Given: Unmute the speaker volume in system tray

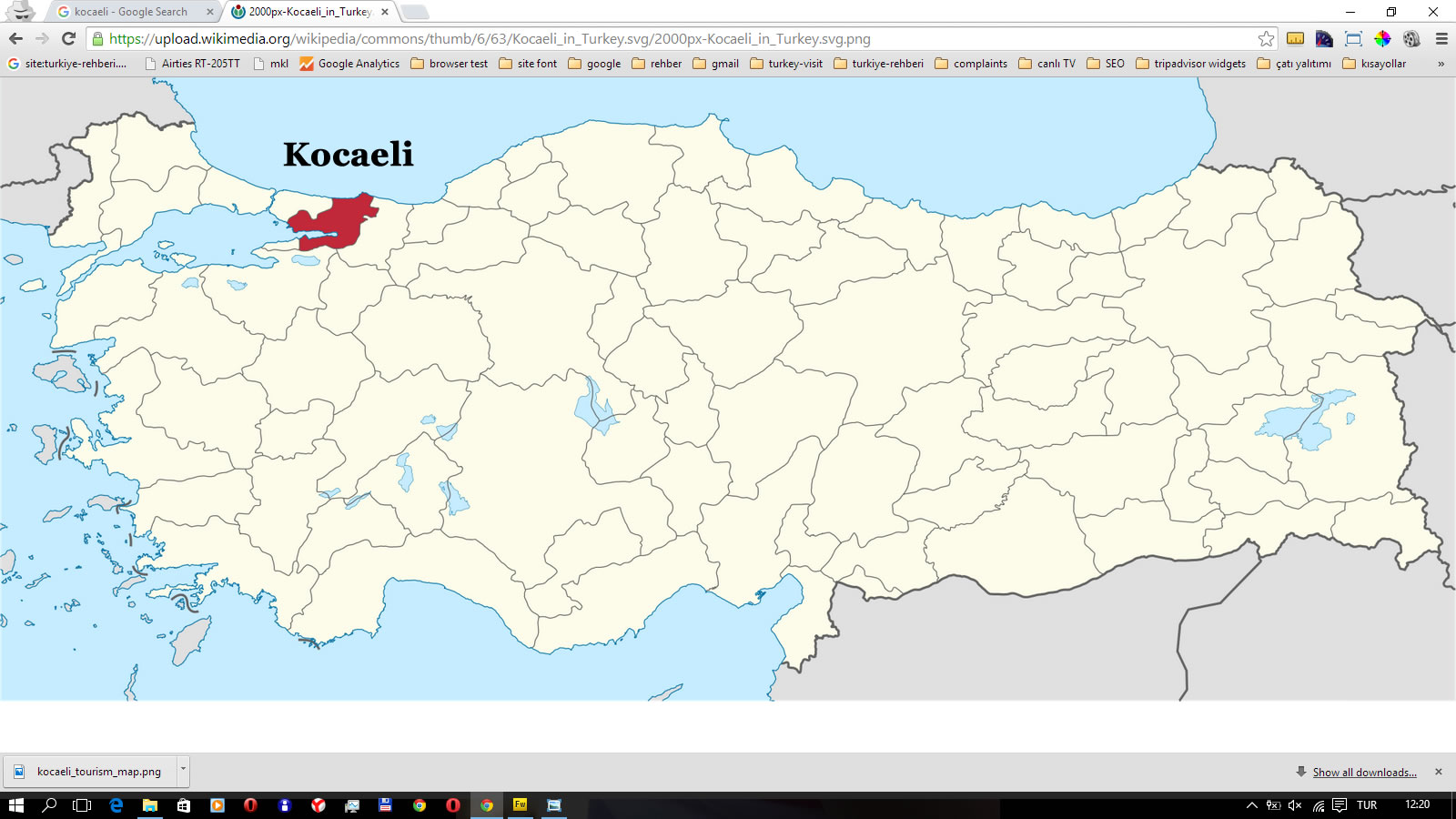Looking at the screenshot, I should [1295, 805].
